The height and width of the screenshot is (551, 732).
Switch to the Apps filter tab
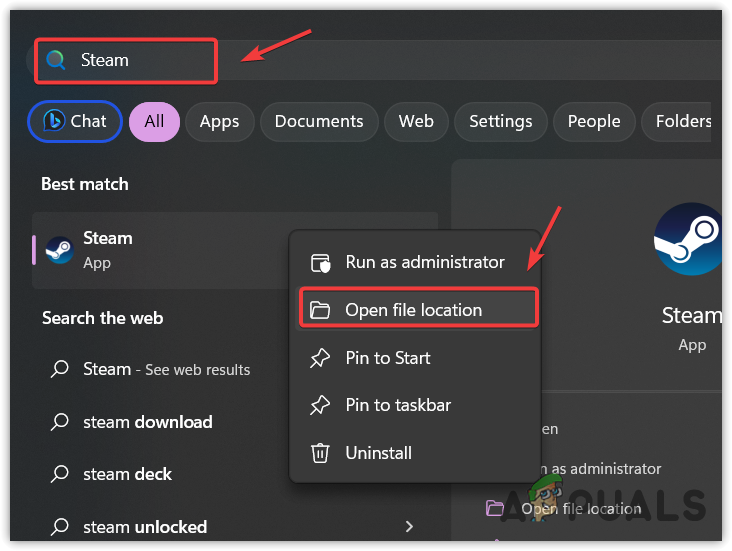[219, 122]
